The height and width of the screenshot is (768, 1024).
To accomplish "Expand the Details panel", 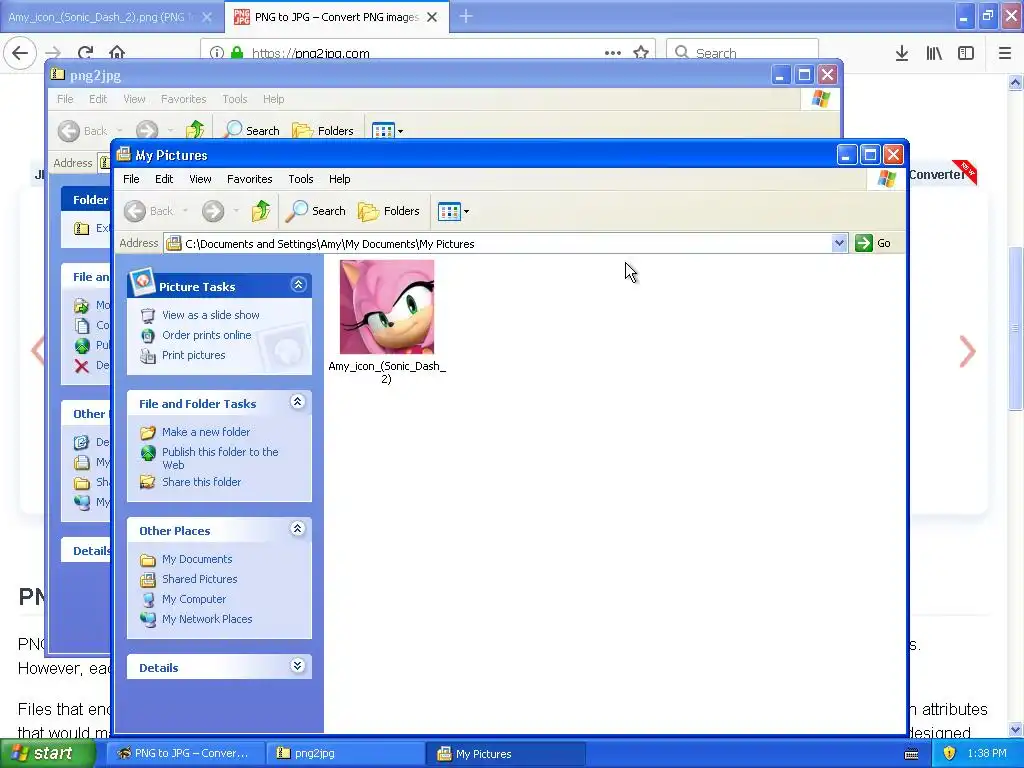I will pos(297,665).
